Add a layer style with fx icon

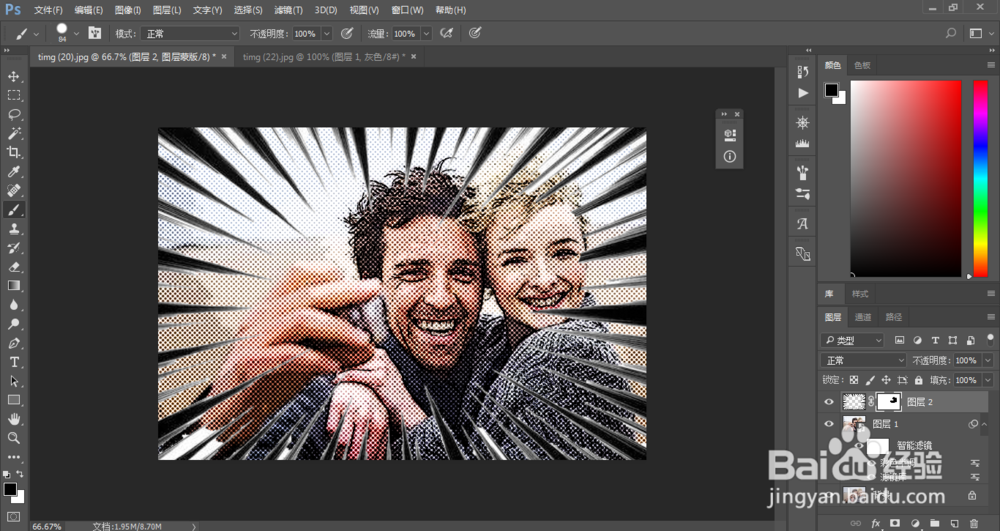pyautogui.click(x=876, y=523)
